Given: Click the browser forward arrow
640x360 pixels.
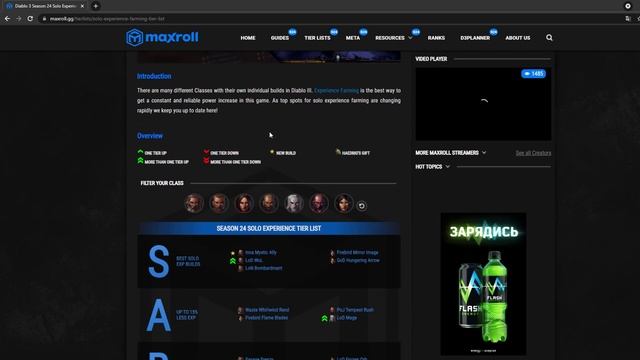Looking at the screenshot, I should click(19, 18).
